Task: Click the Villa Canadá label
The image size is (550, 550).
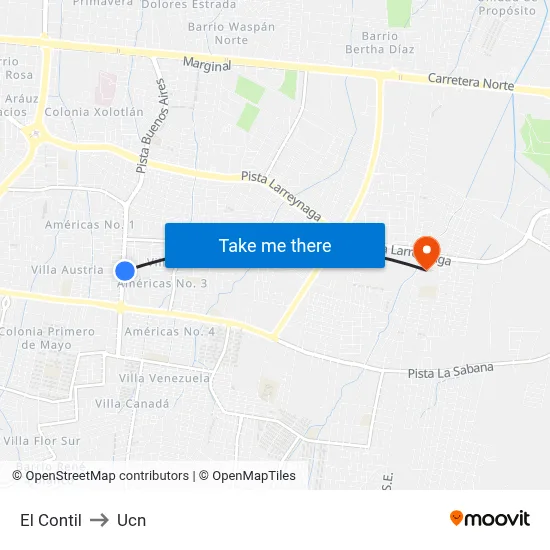Action: [132, 404]
